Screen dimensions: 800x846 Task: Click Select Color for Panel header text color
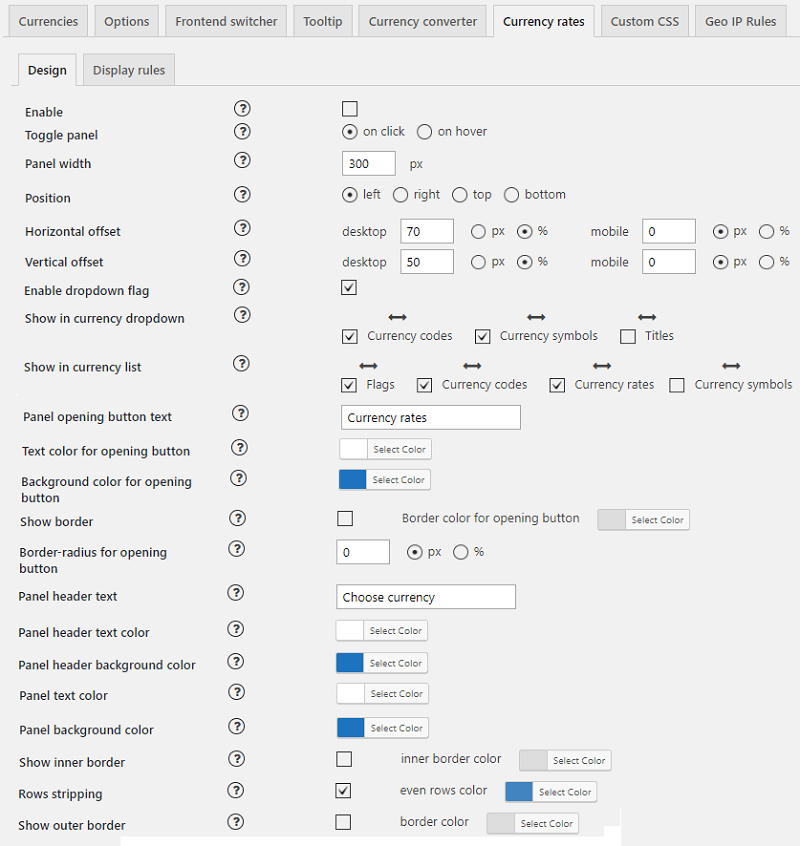395,631
